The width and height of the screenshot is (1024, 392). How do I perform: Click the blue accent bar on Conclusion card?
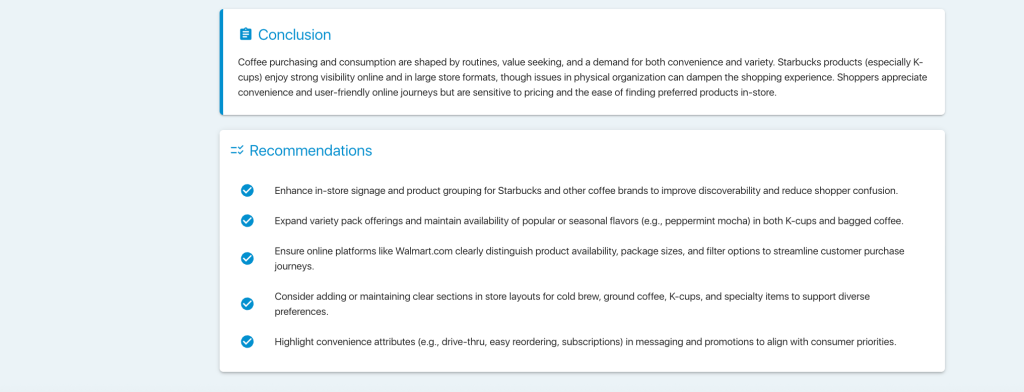tap(221, 62)
